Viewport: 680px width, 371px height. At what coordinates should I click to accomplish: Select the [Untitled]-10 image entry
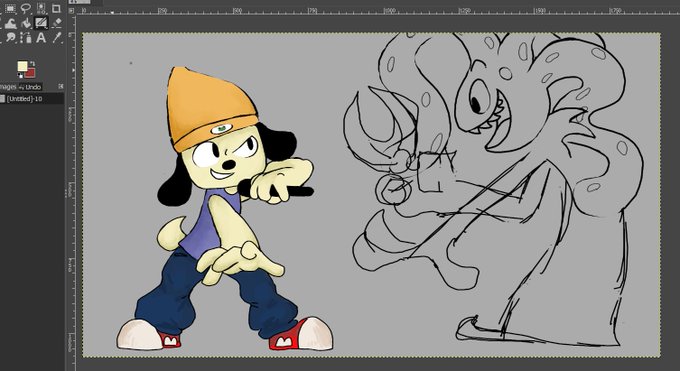[32, 99]
